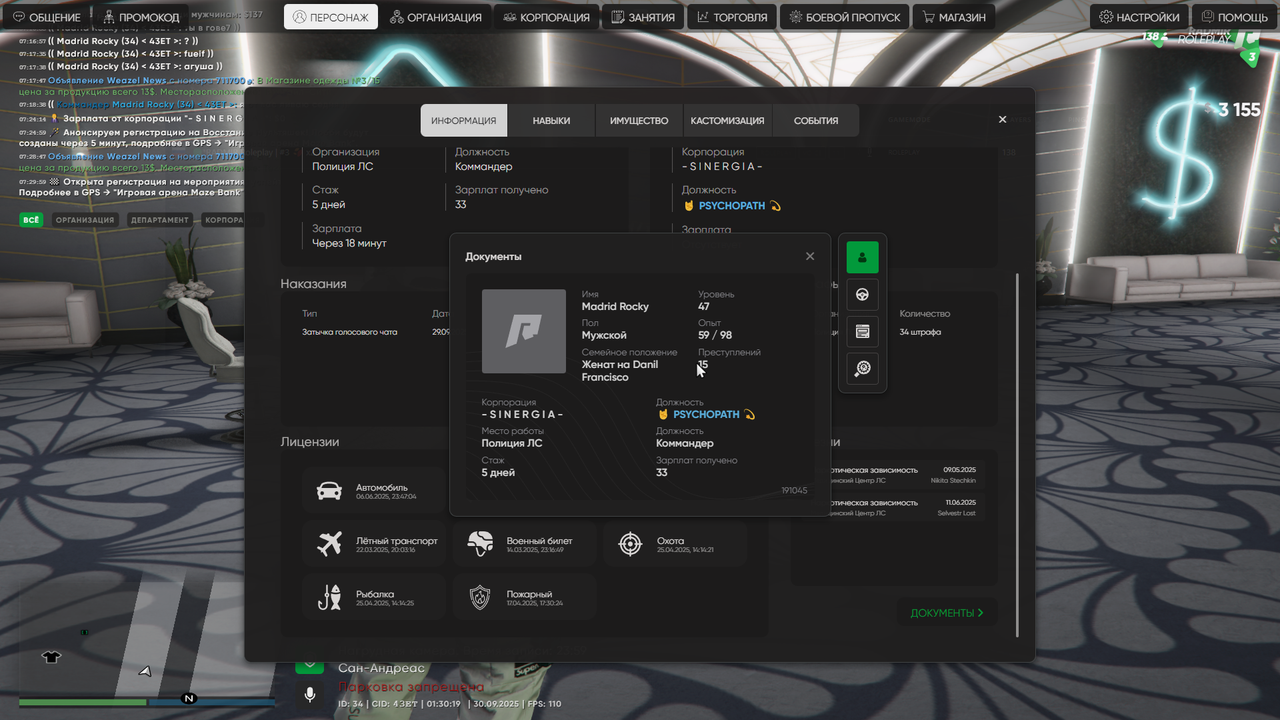Click the Женат на Danil Francisco text
Image resolution: width=1280 pixels, height=720 pixels.
620,371
